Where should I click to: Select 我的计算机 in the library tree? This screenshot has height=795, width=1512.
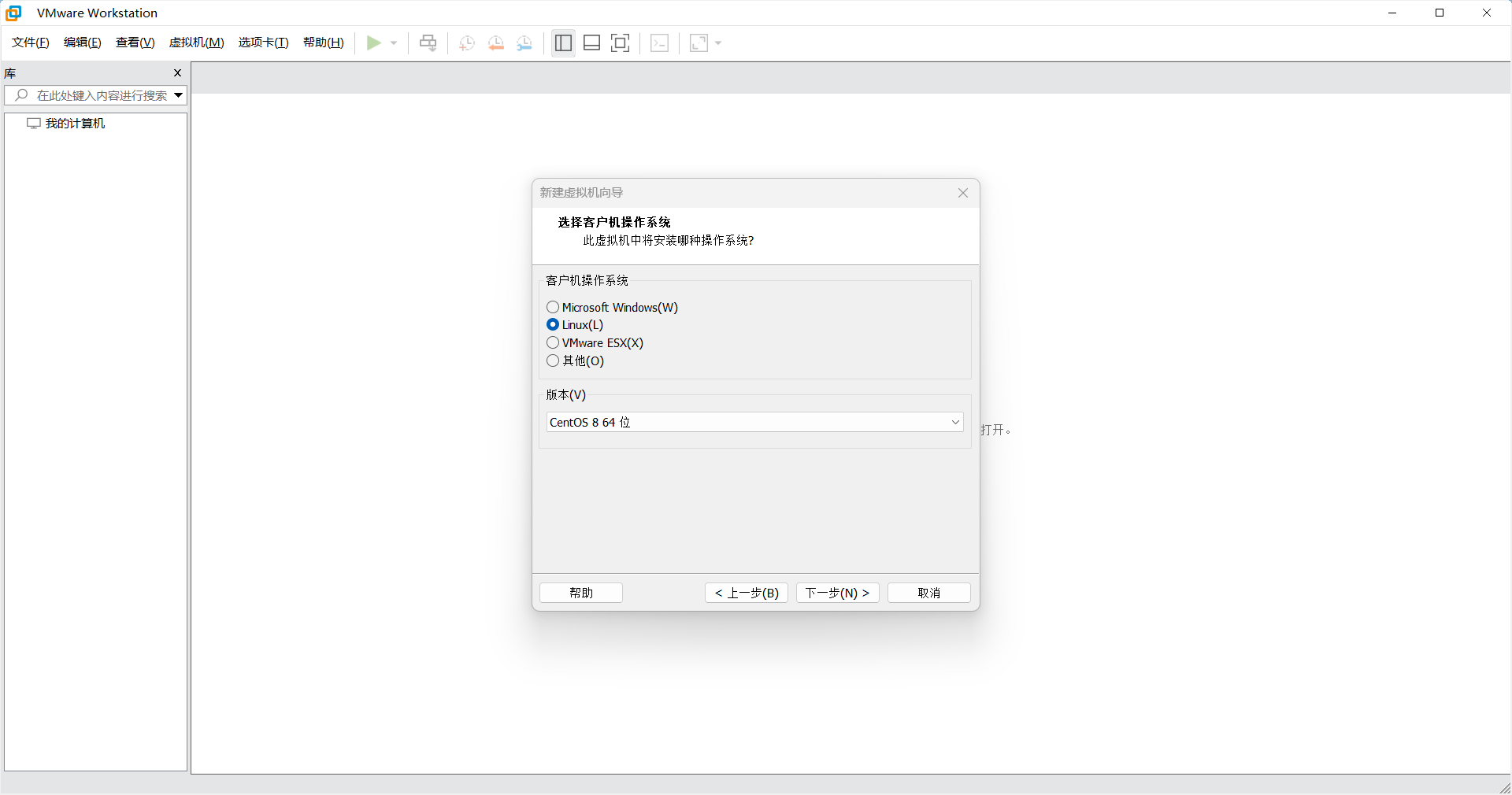click(75, 124)
